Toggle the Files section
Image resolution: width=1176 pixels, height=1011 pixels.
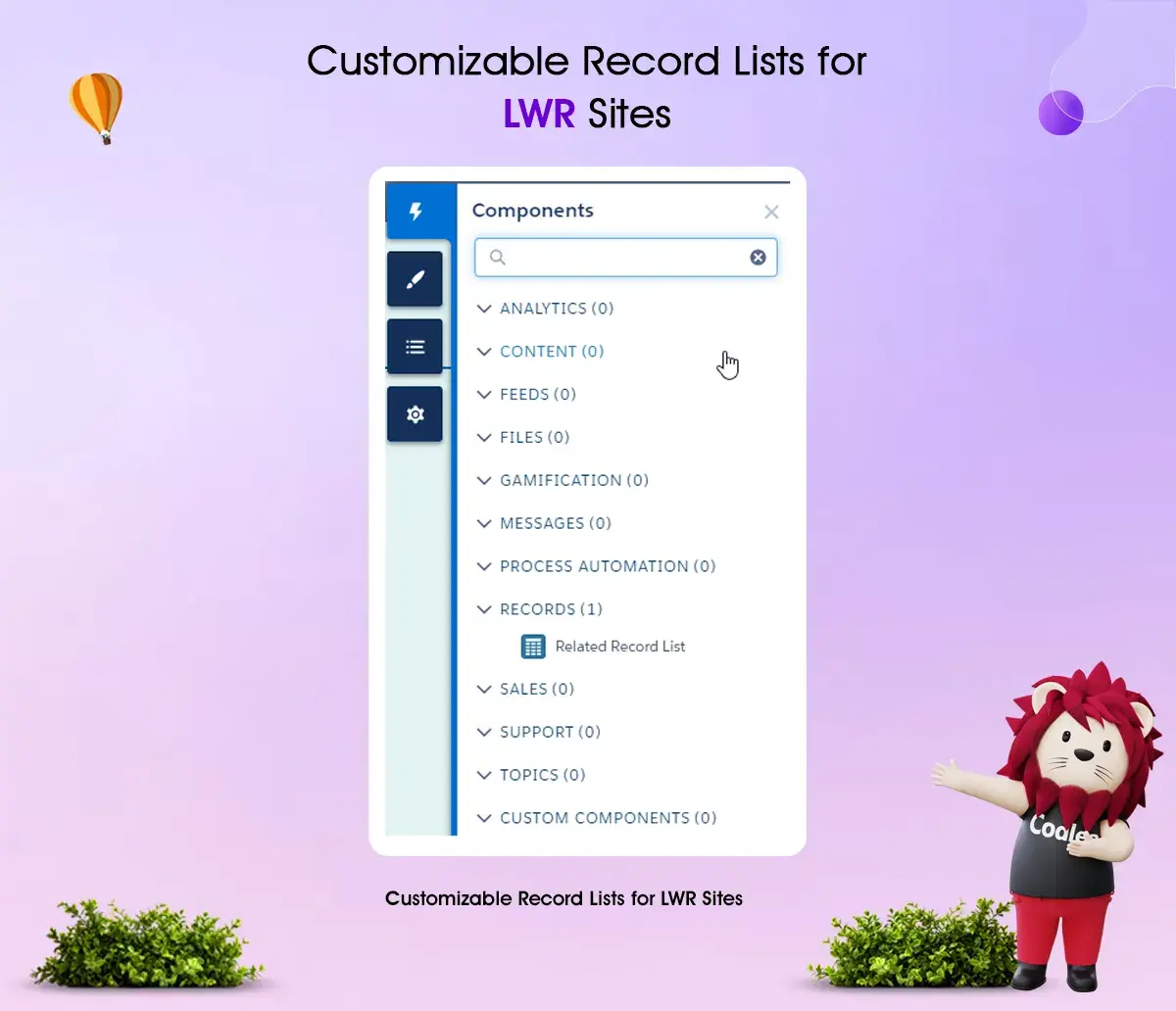[x=484, y=438]
